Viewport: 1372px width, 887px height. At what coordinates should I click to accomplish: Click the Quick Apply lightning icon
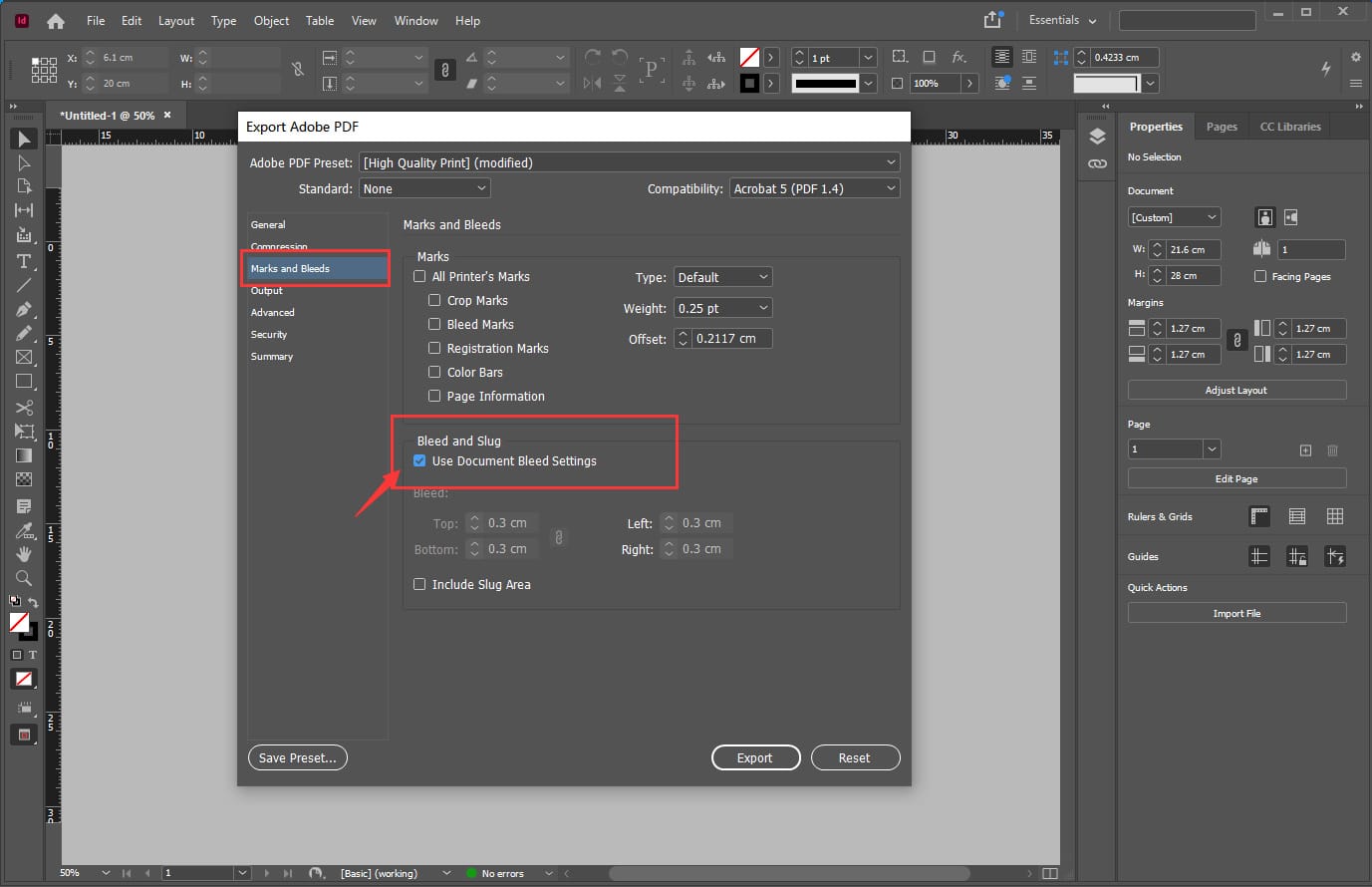[1326, 68]
